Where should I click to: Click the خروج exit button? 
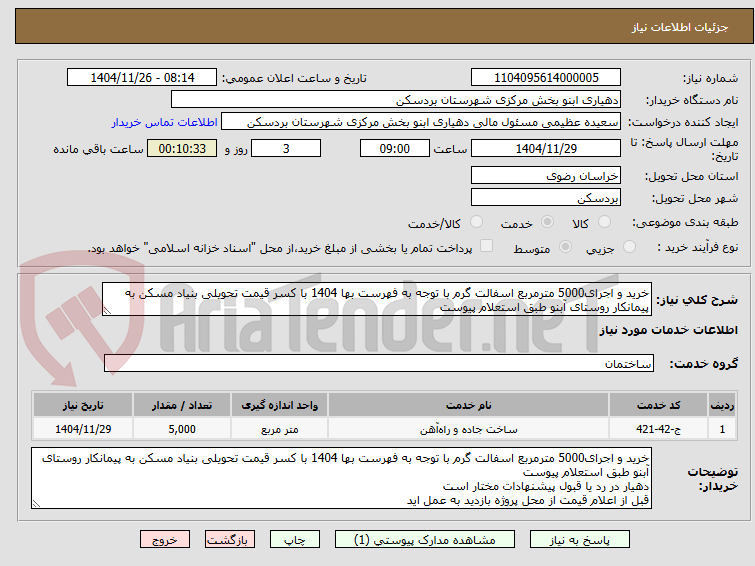coord(165,540)
